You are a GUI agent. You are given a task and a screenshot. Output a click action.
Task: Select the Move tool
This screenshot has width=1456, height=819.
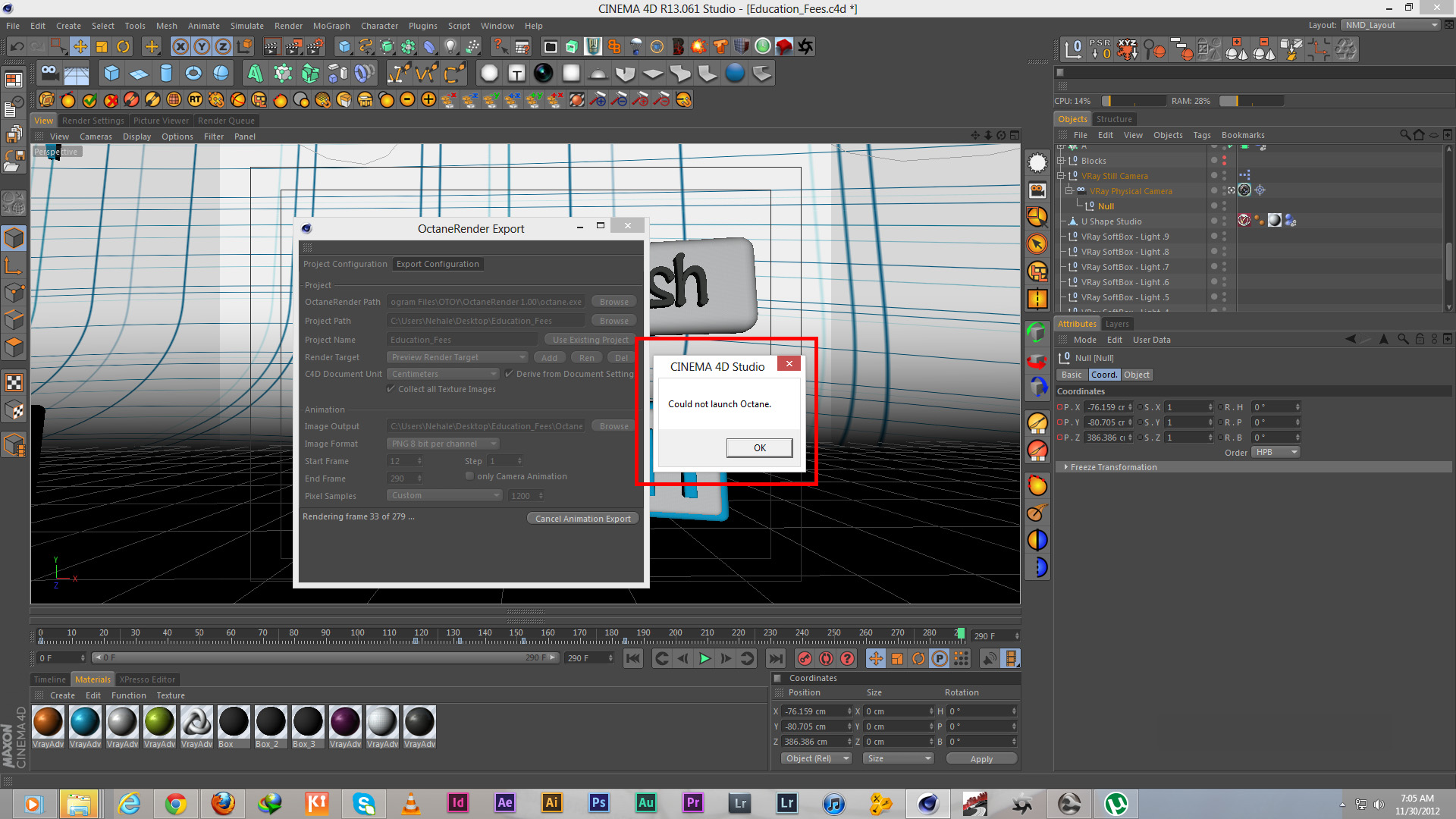[x=80, y=47]
